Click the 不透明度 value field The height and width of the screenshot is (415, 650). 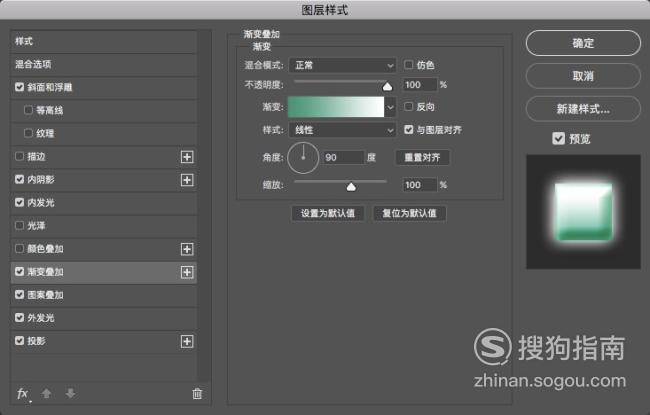[420, 85]
